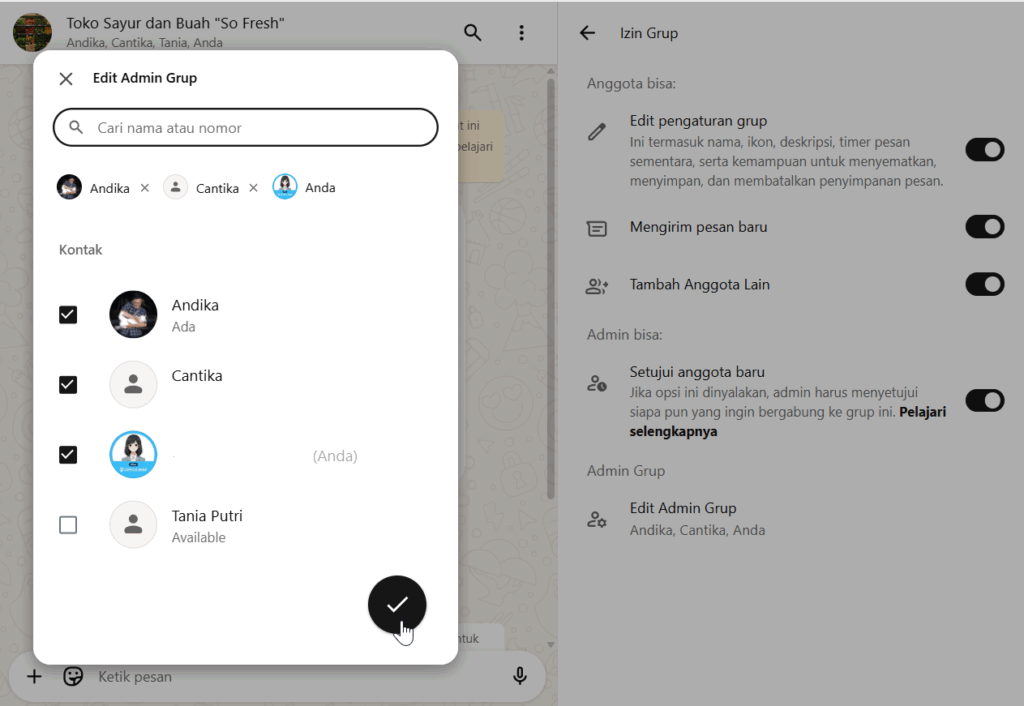
Task: Turn off Tambah Anggota Lain switch
Action: pos(984,284)
